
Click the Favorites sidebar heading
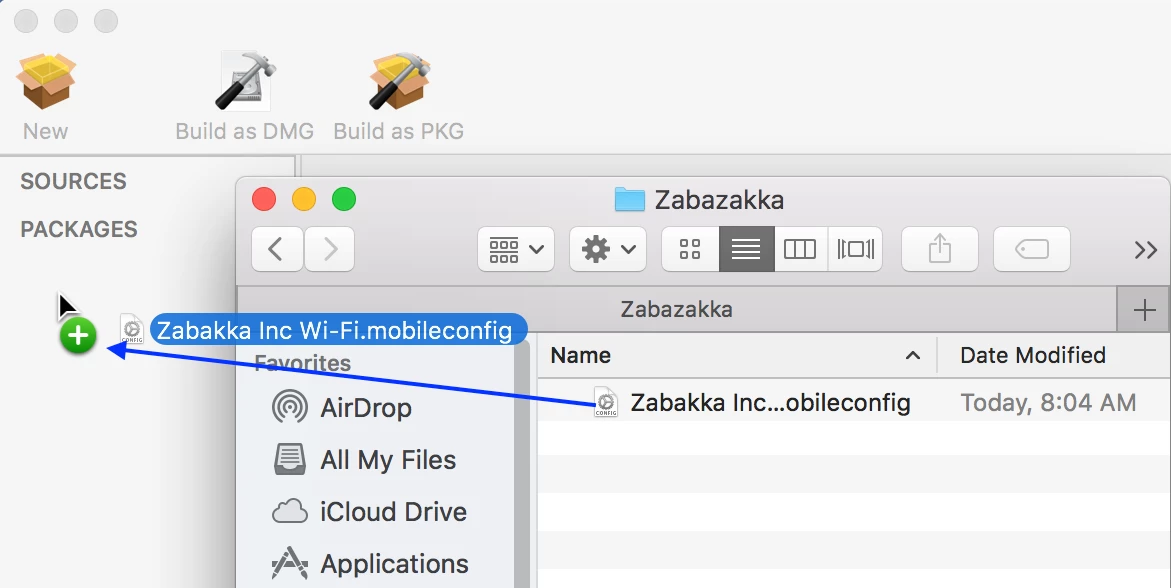coord(302,363)
